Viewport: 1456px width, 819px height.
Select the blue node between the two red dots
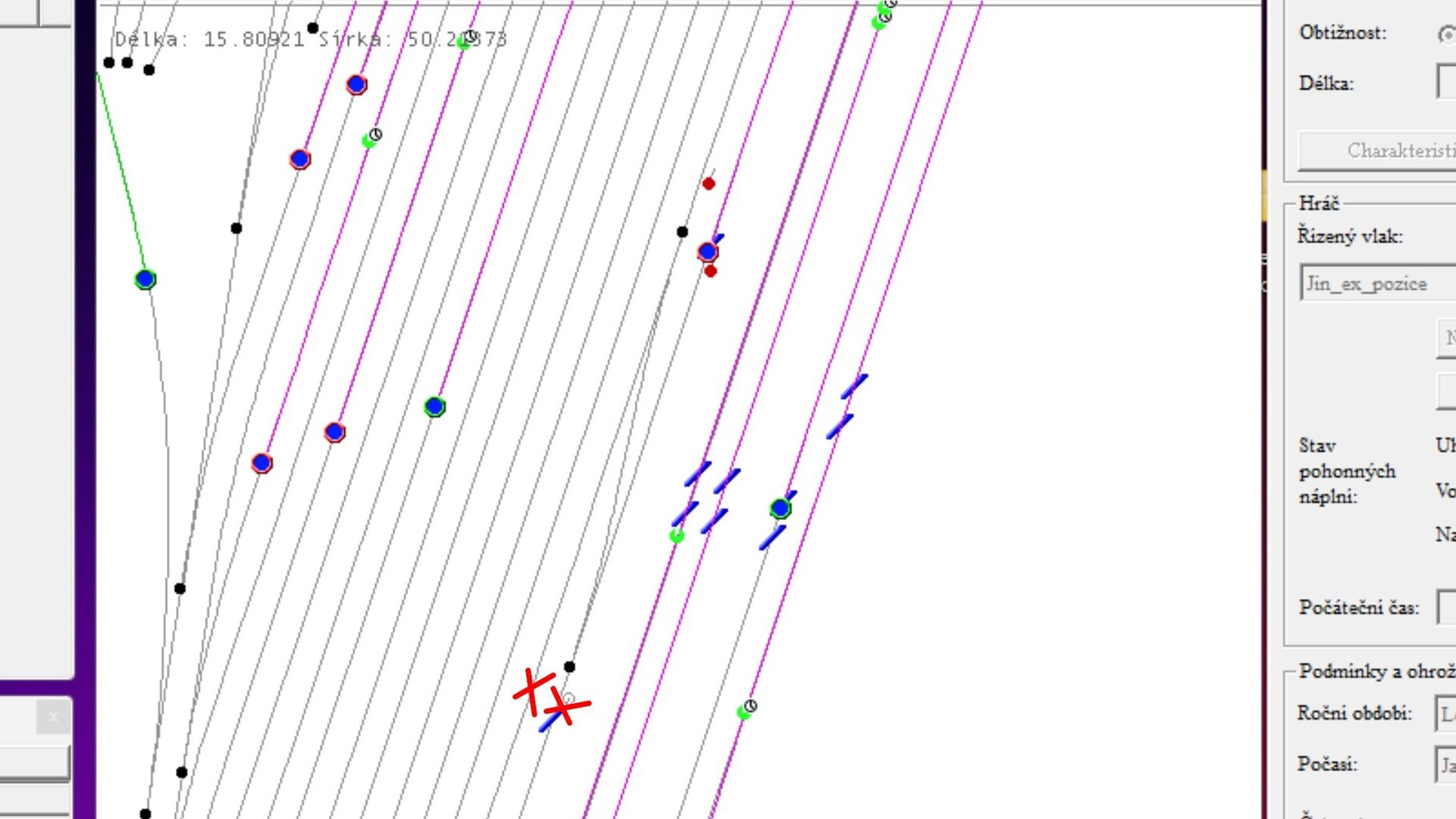pyautogui.click(x=708, y=252)
